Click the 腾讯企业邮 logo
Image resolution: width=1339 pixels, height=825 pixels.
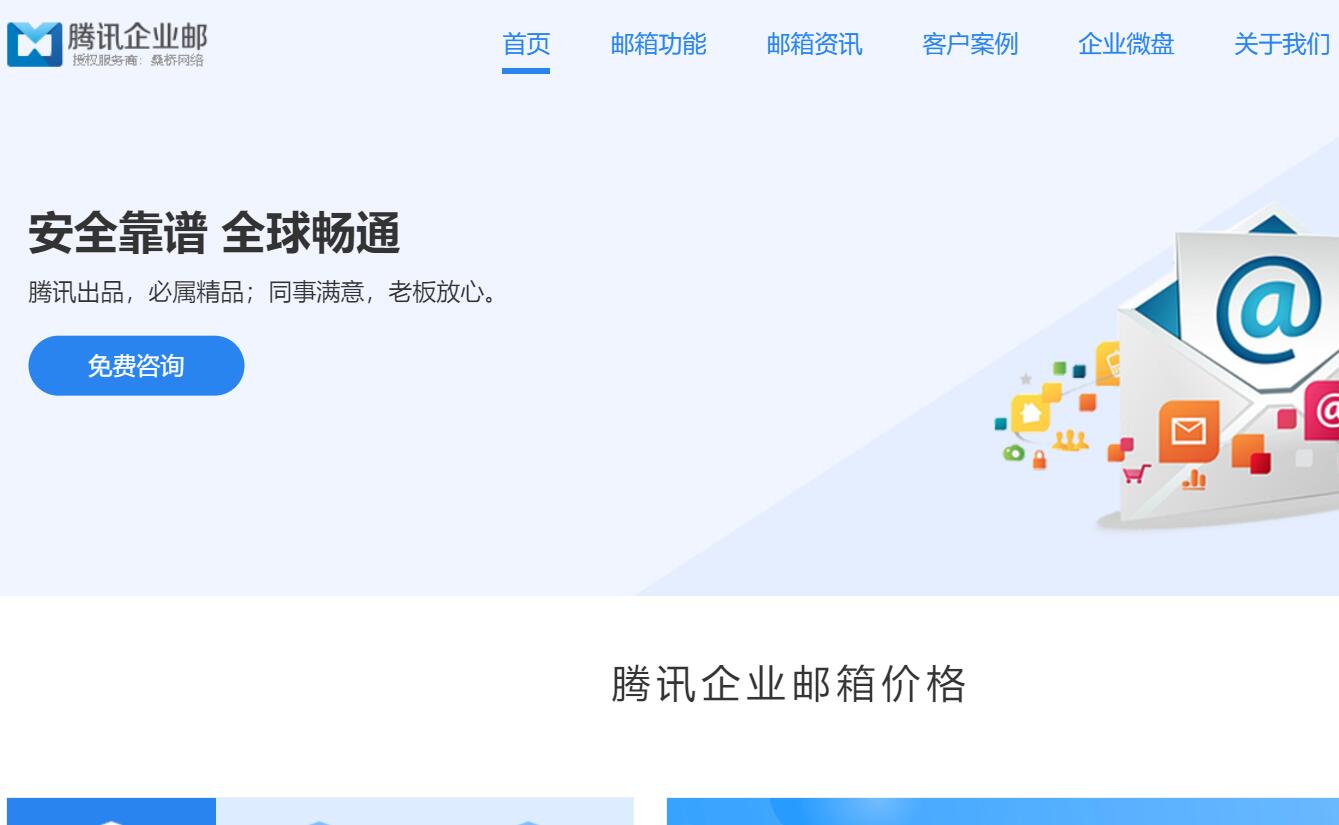107,45
